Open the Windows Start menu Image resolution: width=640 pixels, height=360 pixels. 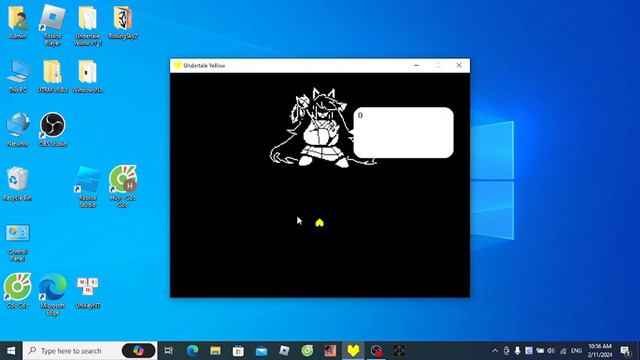click(x=11, y=351)
